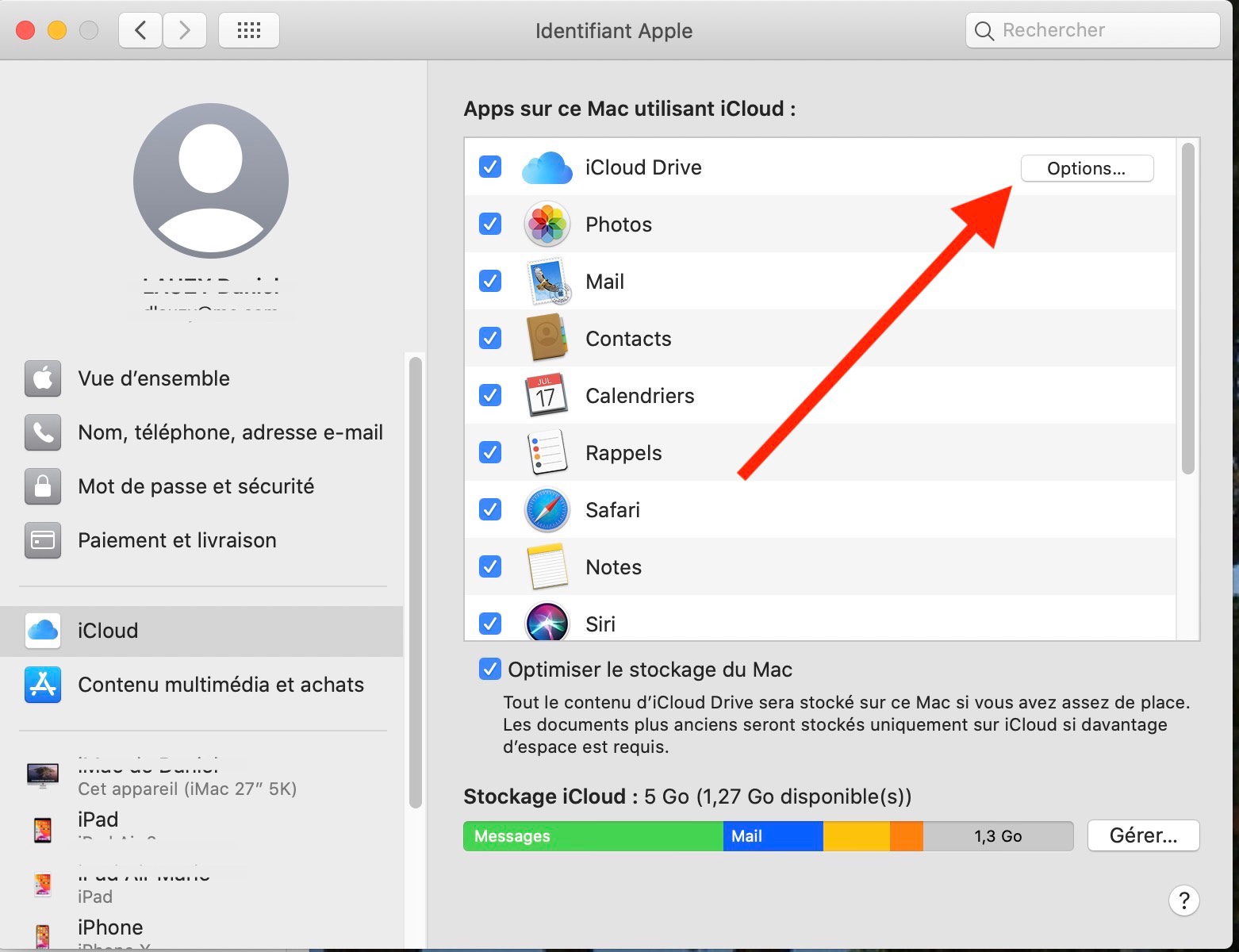Click the help question mark button
Viewport: 1239px width, 952px height.
click(x=1183, y=900)
